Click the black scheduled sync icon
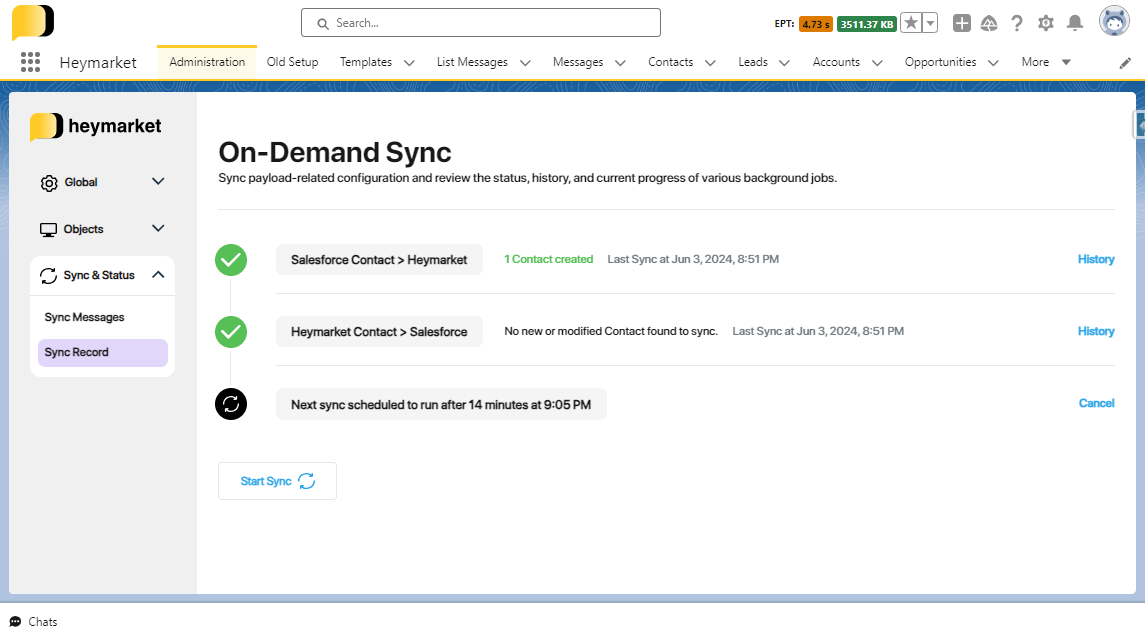 pyautogui.click(x=231, y=404)
